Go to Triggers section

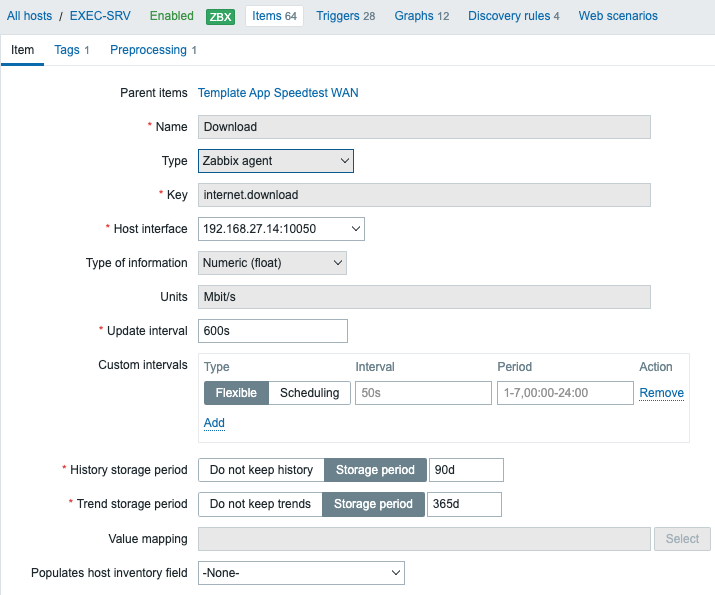pyautogui.click(x=345, y=16)
